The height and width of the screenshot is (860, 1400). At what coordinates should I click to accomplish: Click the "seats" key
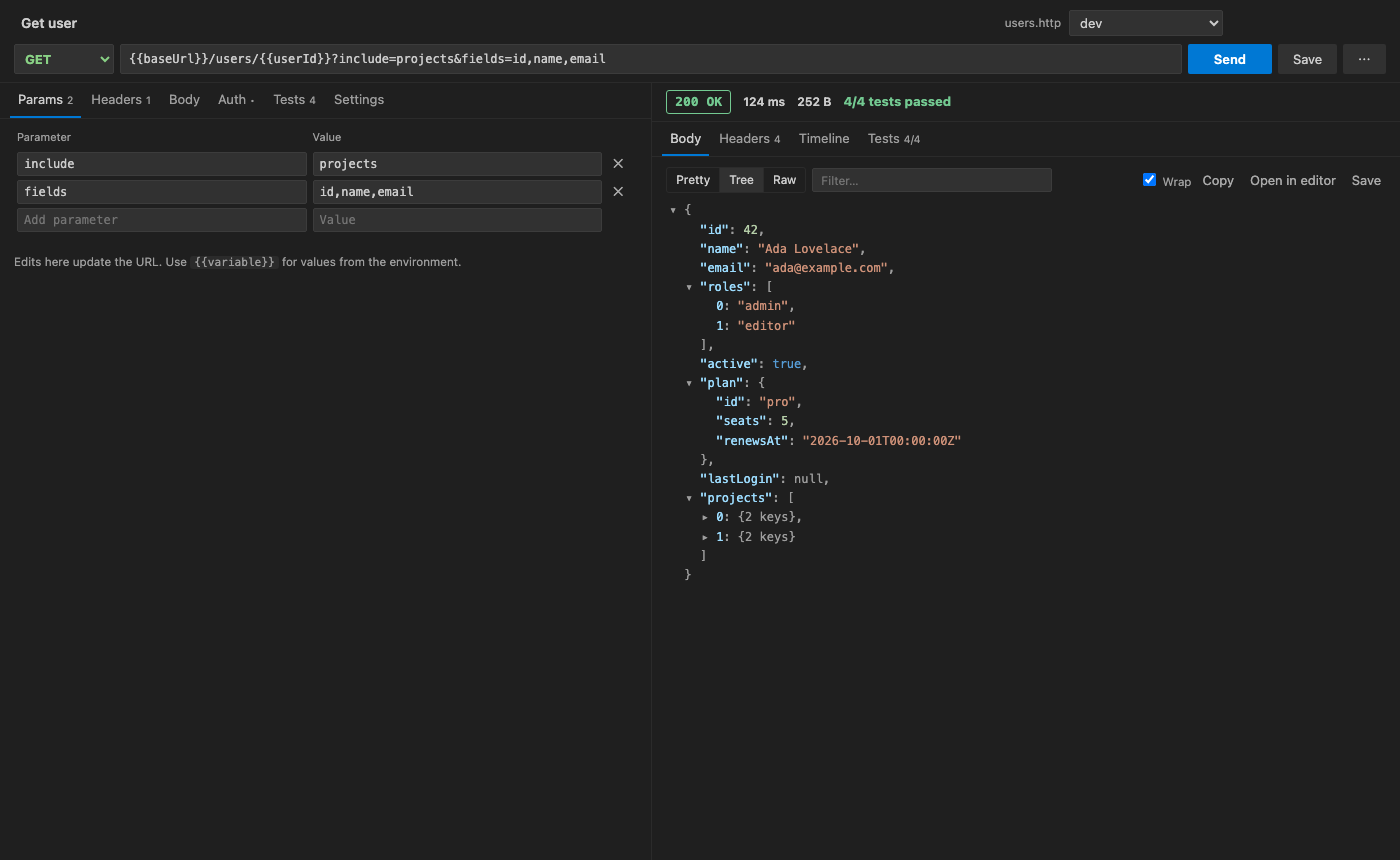click(x=740, y=421)
